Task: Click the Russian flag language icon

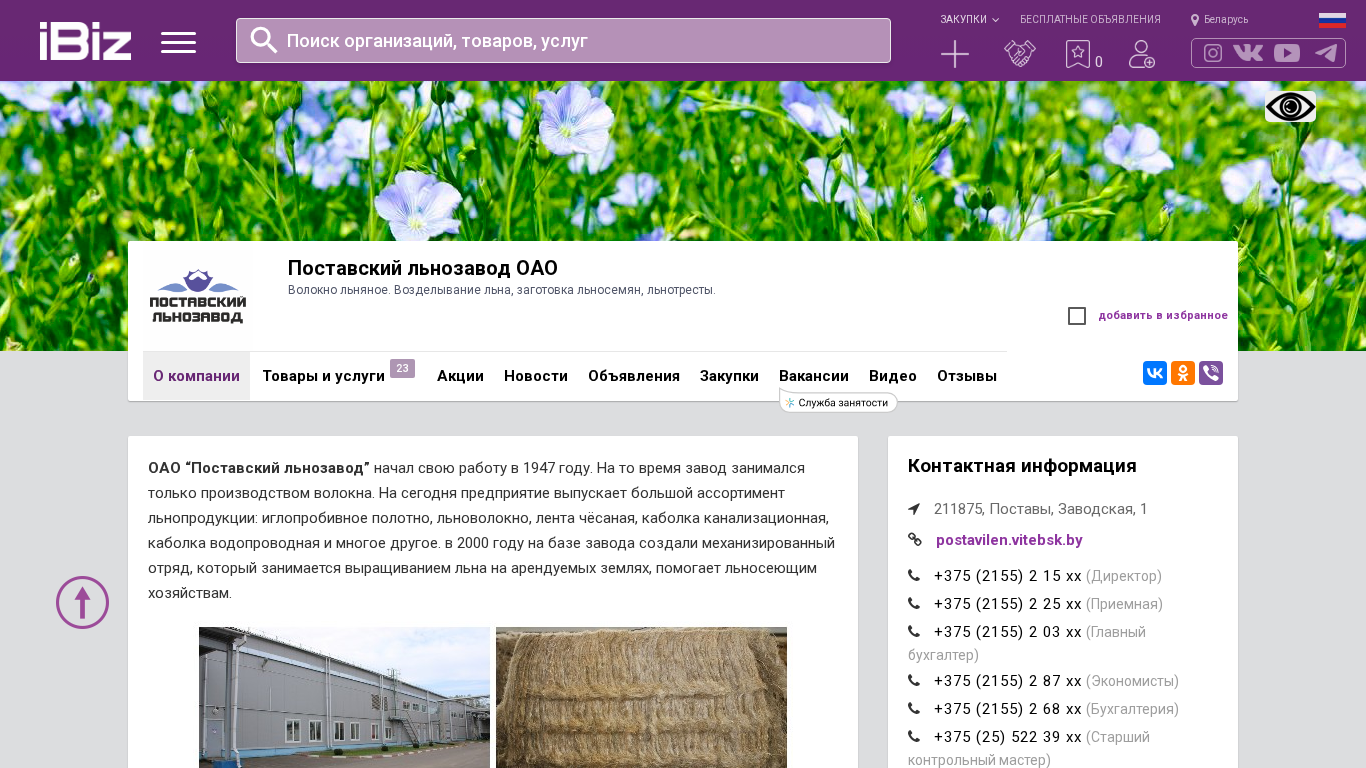Action: tap(1332, 20)
